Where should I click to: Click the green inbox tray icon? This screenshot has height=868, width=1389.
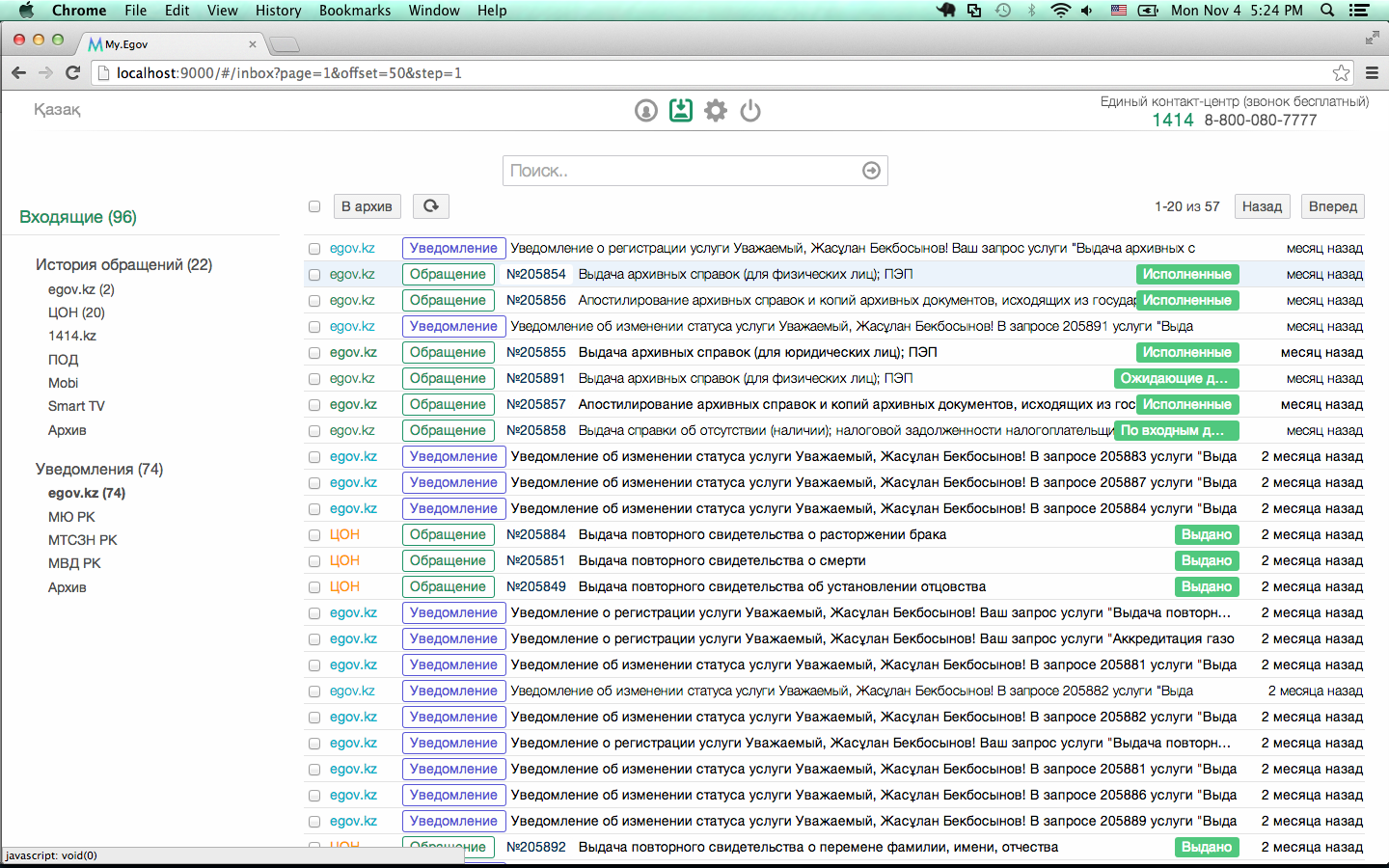point(681,110)
